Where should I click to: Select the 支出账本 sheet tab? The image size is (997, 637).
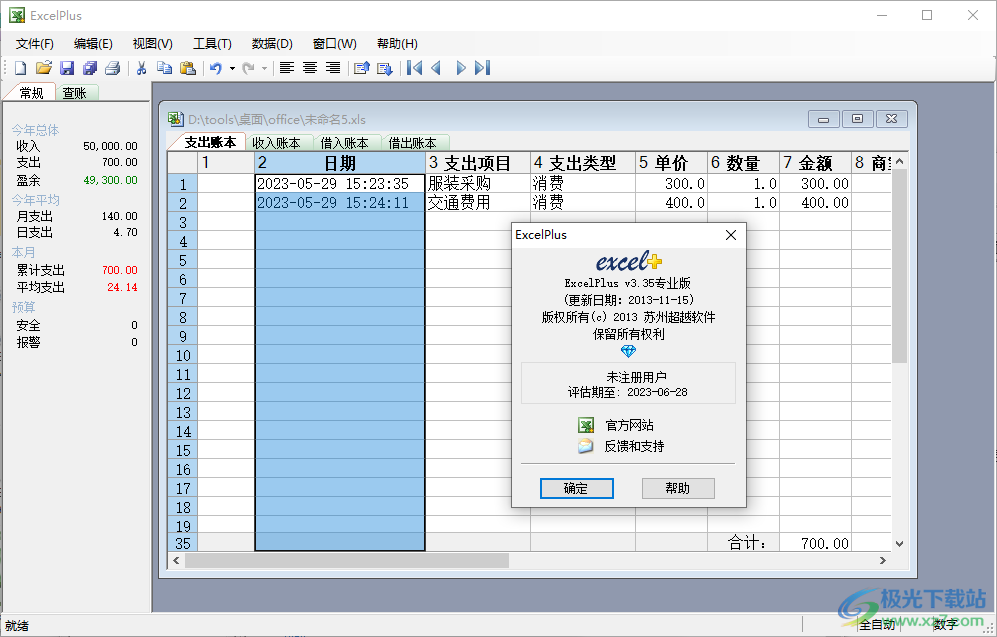tap(210, 142)
